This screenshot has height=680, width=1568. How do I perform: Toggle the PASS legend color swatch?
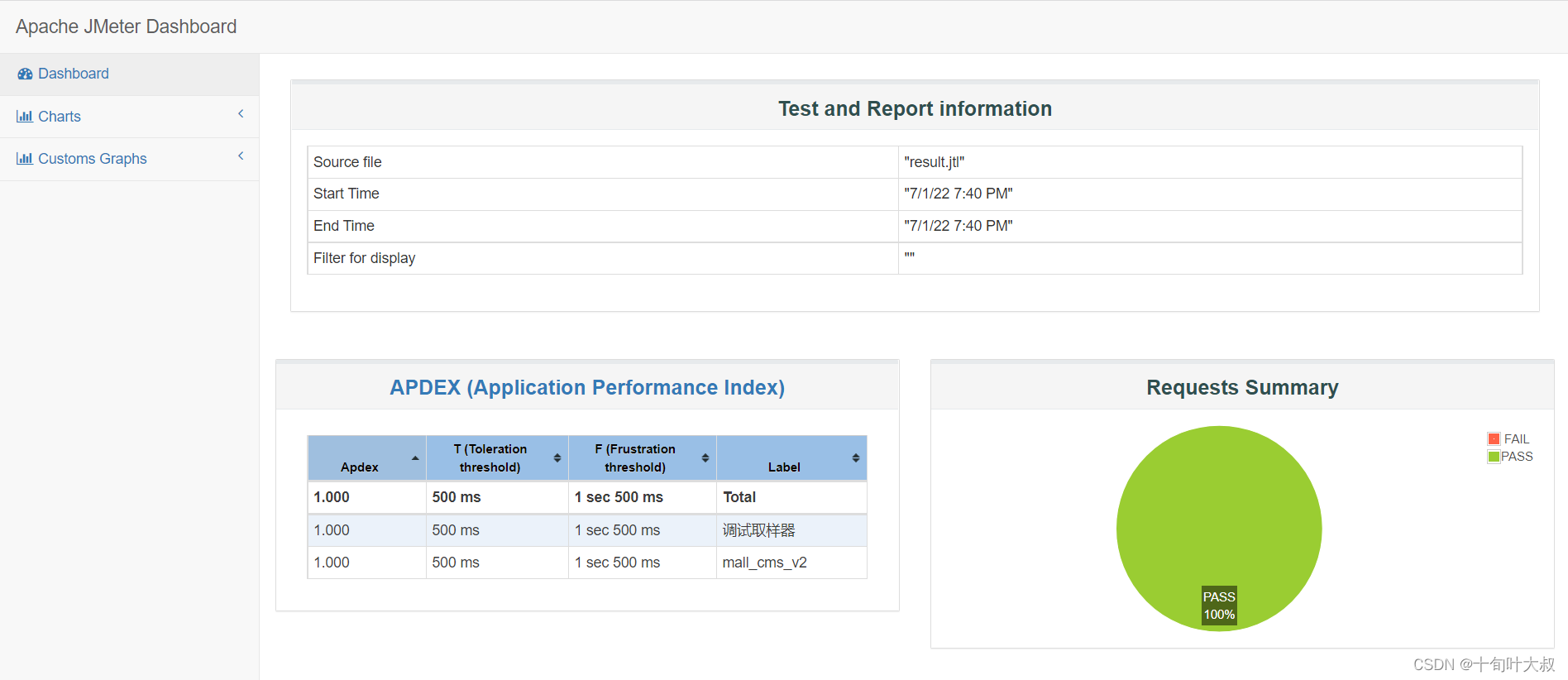point(1494,457)
